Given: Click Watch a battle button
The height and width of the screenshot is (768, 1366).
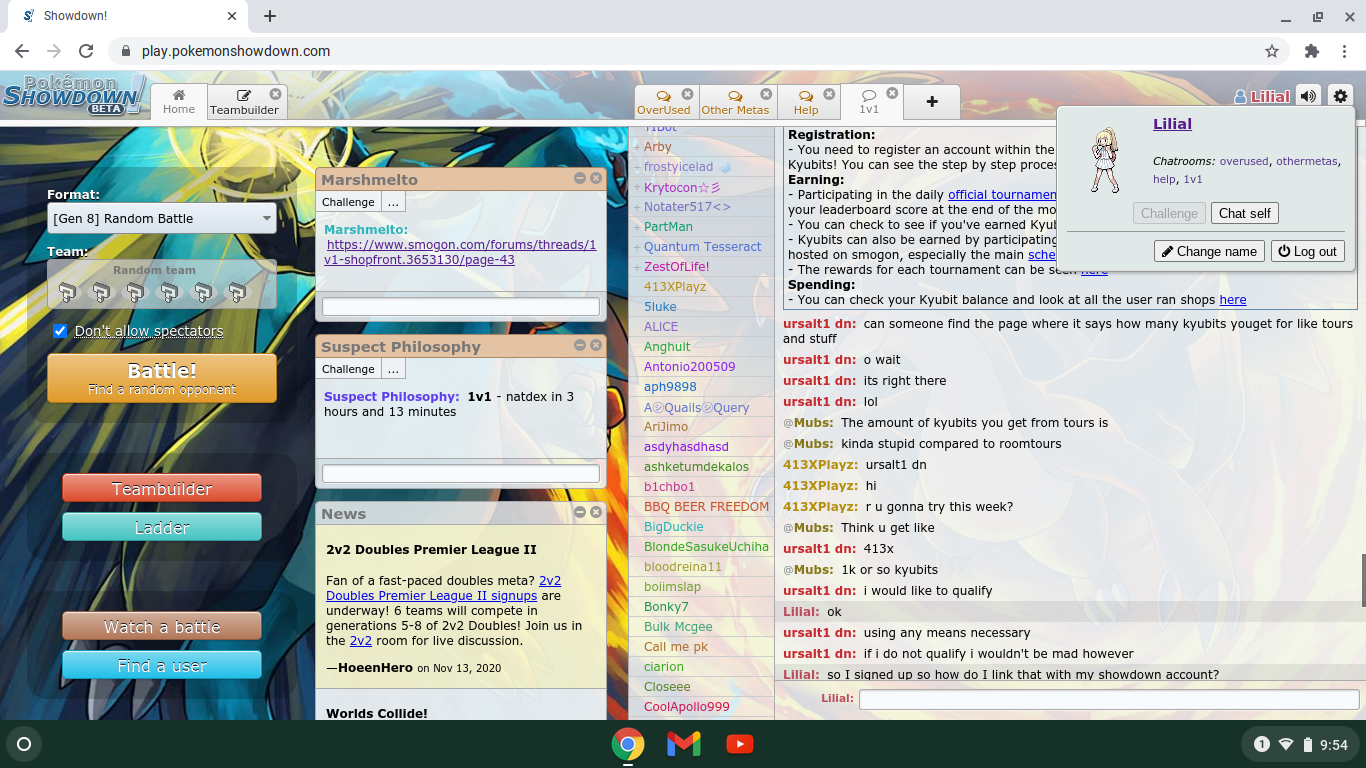Looking at the screenshot, I should [x=162, y=626].
